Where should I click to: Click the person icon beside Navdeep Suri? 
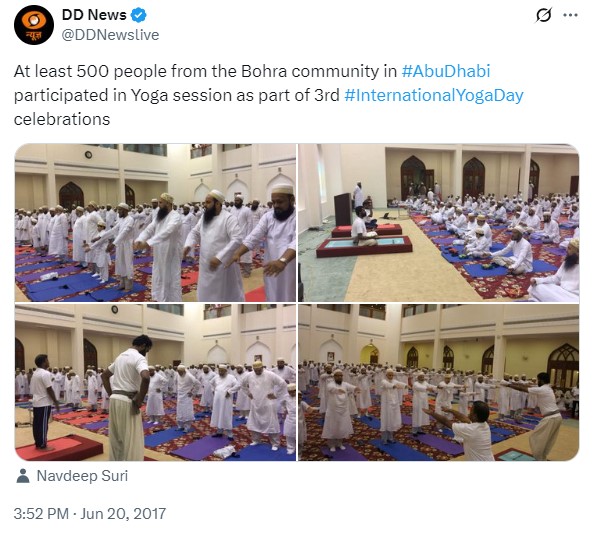pyautogui.click(x=23, y=476)
